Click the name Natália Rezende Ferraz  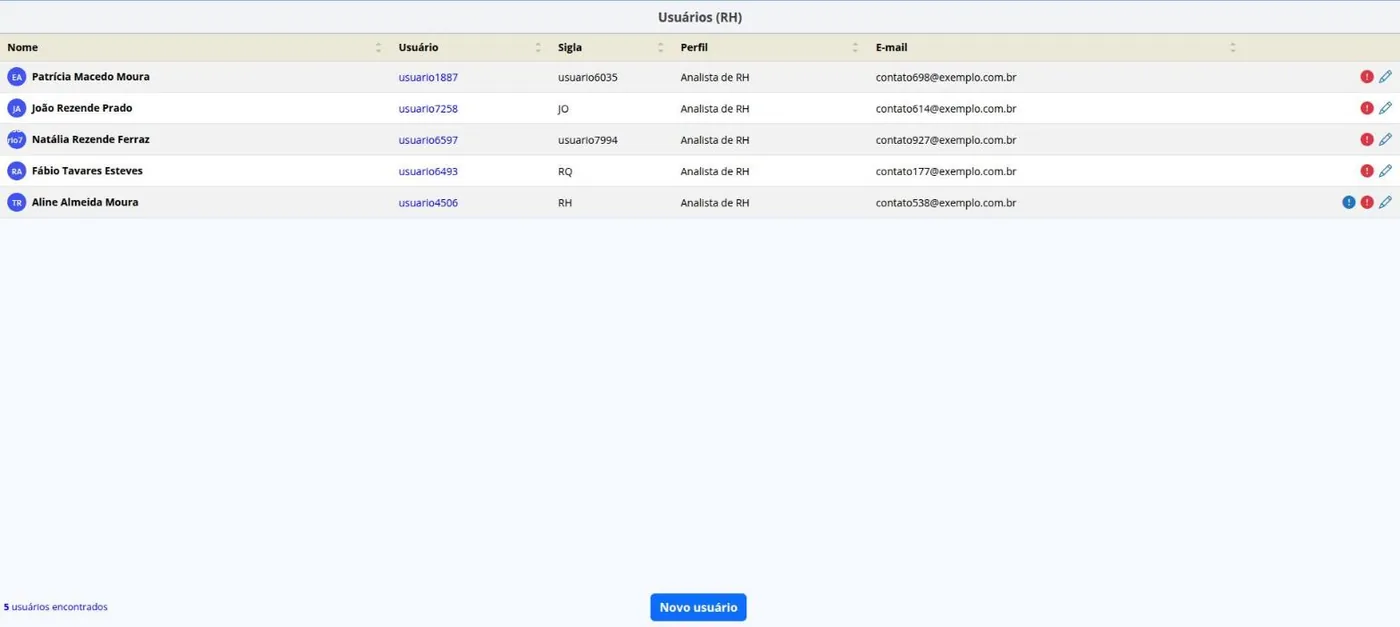click(x=91, y=140)
